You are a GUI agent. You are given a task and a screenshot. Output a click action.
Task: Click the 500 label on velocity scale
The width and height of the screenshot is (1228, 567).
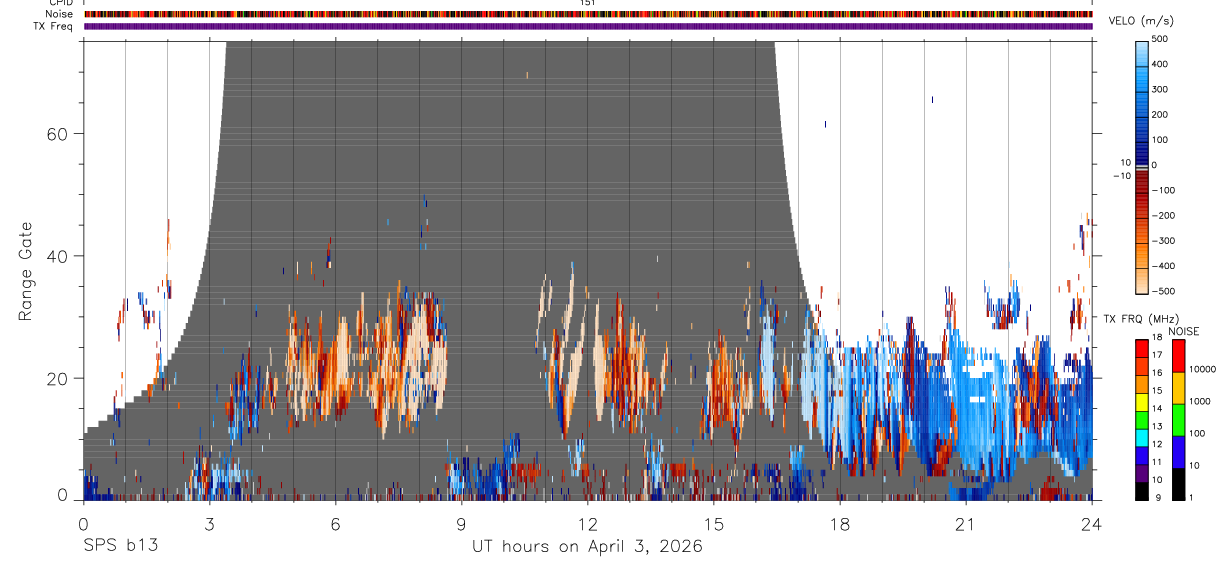1161,39
